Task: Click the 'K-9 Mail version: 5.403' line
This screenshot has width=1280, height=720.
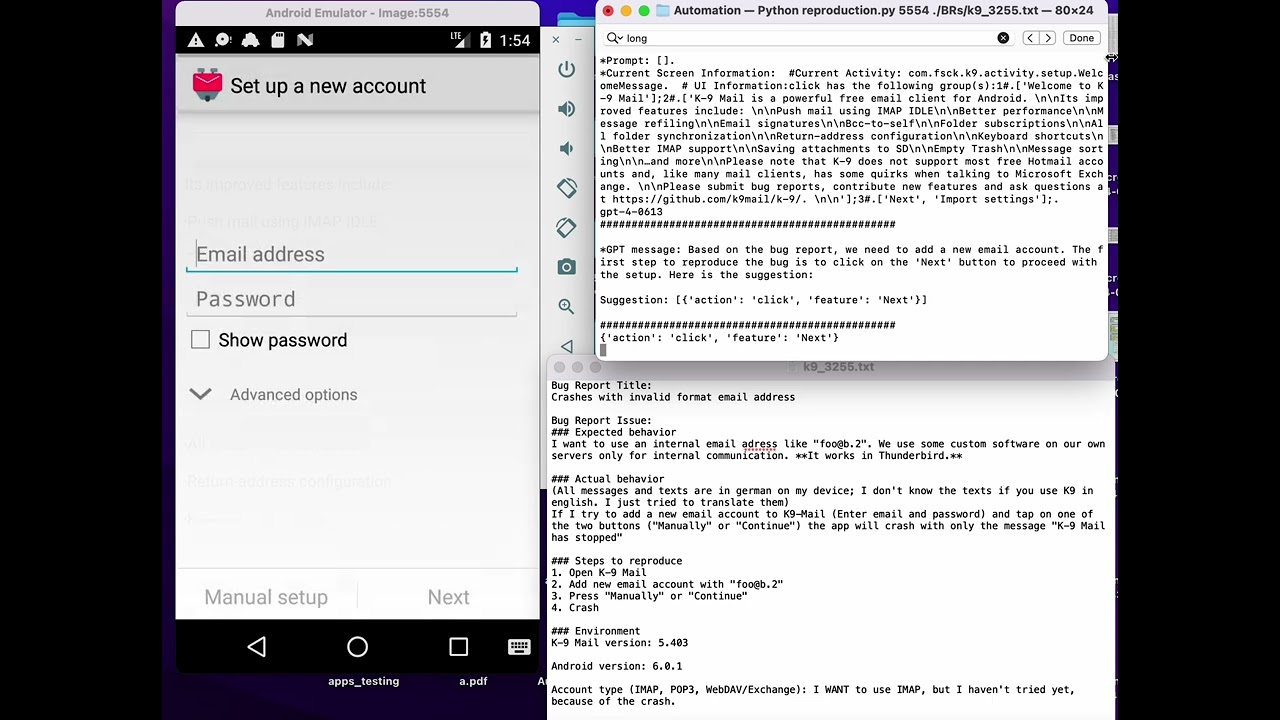Action: (619, 643)
